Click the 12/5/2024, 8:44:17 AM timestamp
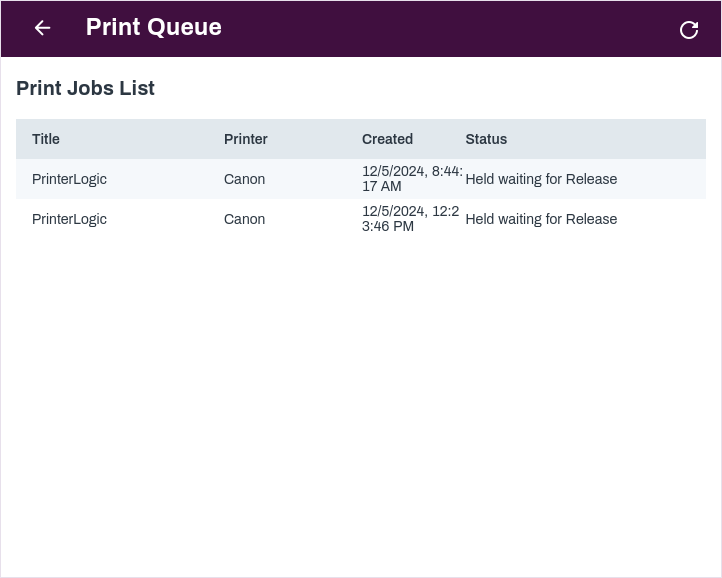 (412, 179)
